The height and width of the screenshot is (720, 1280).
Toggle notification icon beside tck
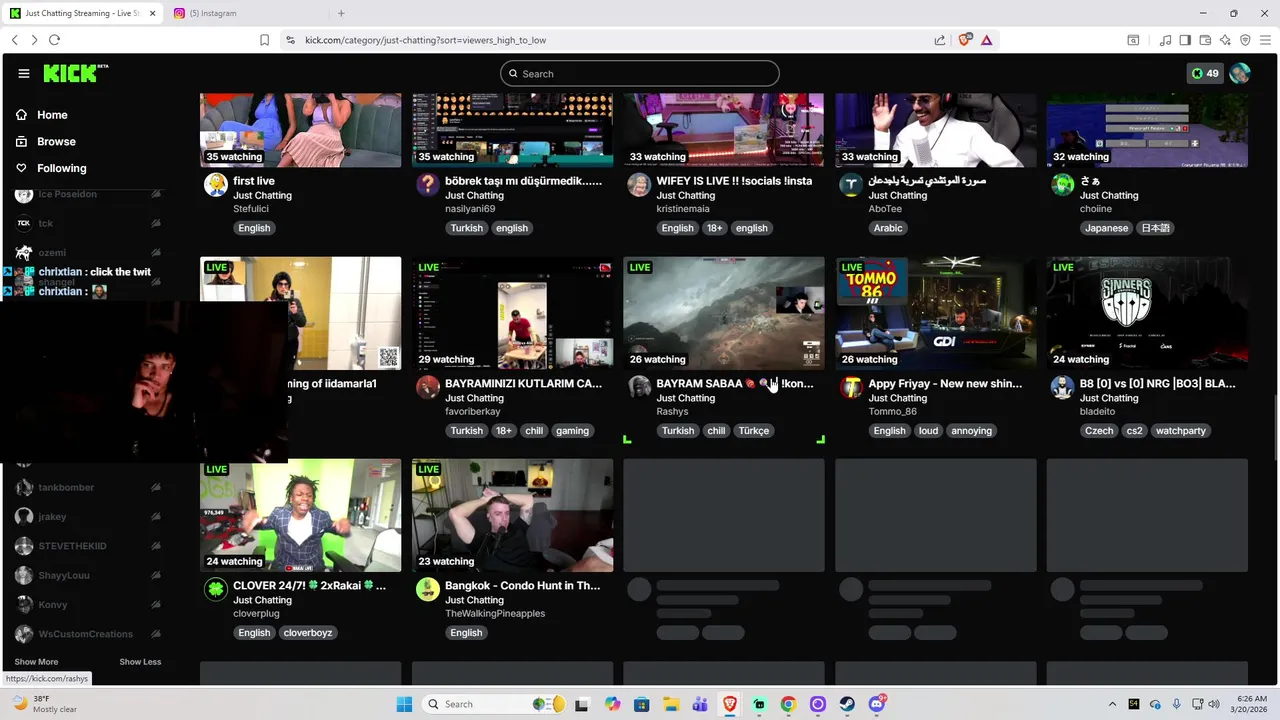[156, 223]
